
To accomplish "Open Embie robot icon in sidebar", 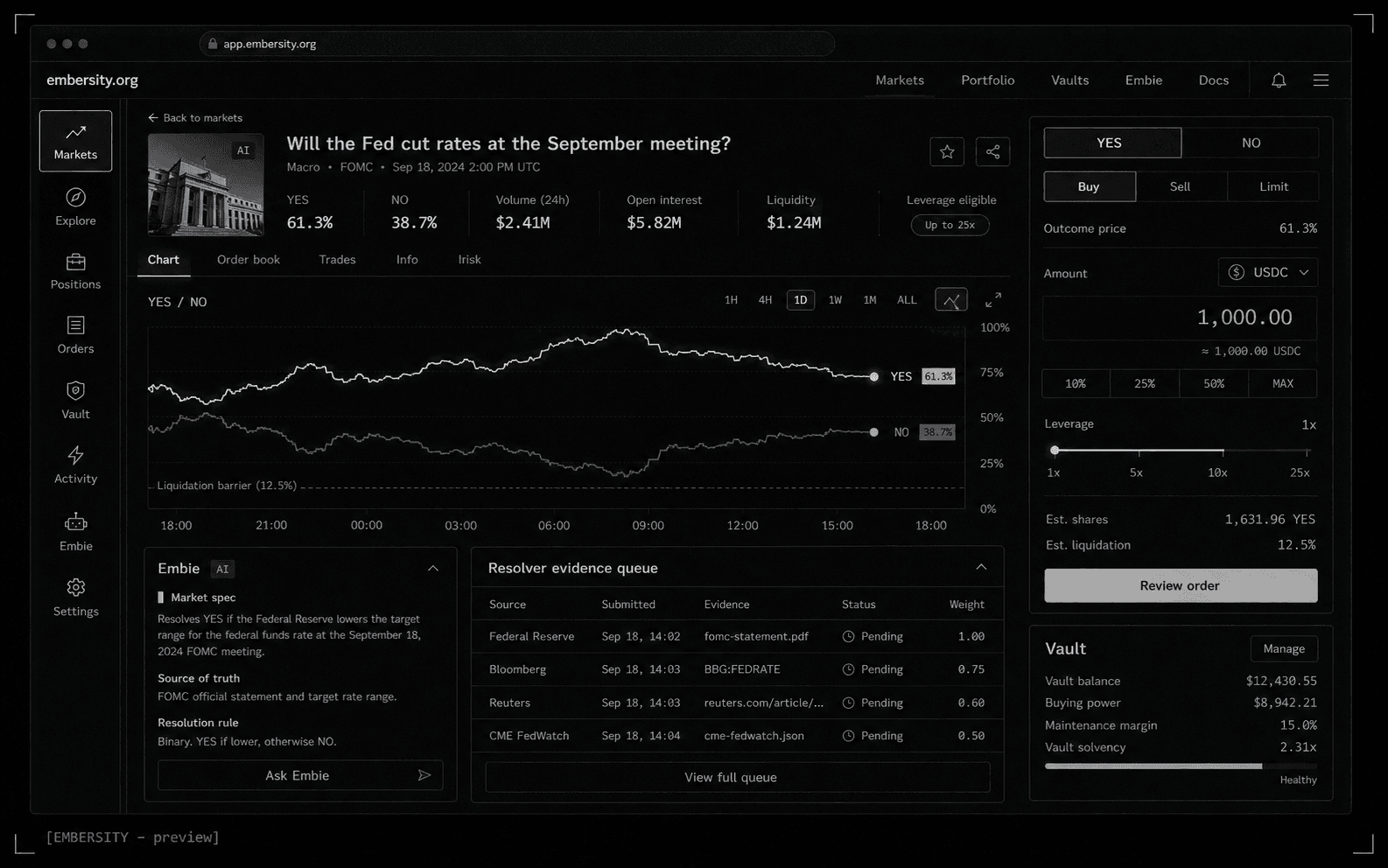I will (x=76, y=522).
